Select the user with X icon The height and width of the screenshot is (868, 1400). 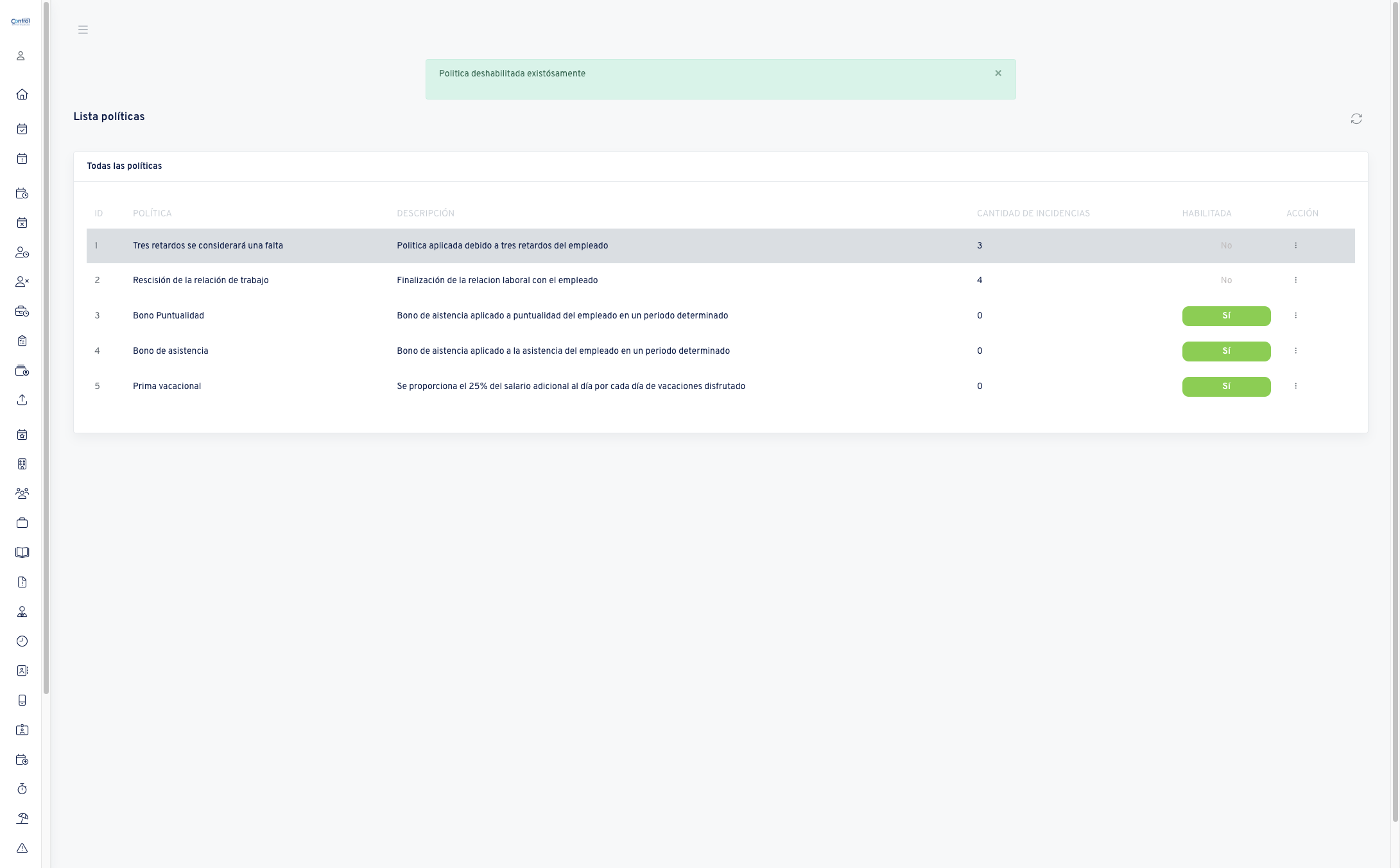coord(22,282)
